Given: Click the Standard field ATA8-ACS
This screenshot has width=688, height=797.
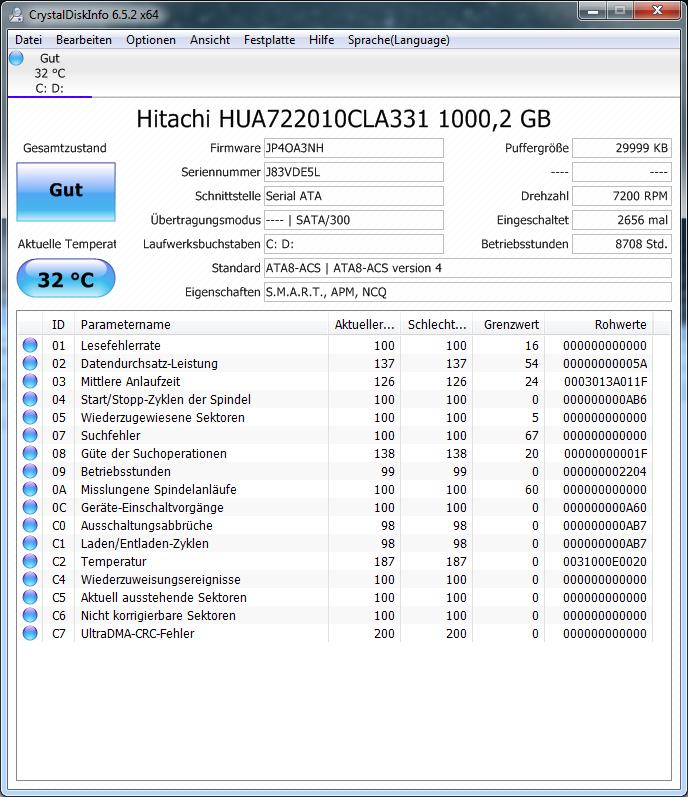Looking at the screenshot, I should (467, 268).
